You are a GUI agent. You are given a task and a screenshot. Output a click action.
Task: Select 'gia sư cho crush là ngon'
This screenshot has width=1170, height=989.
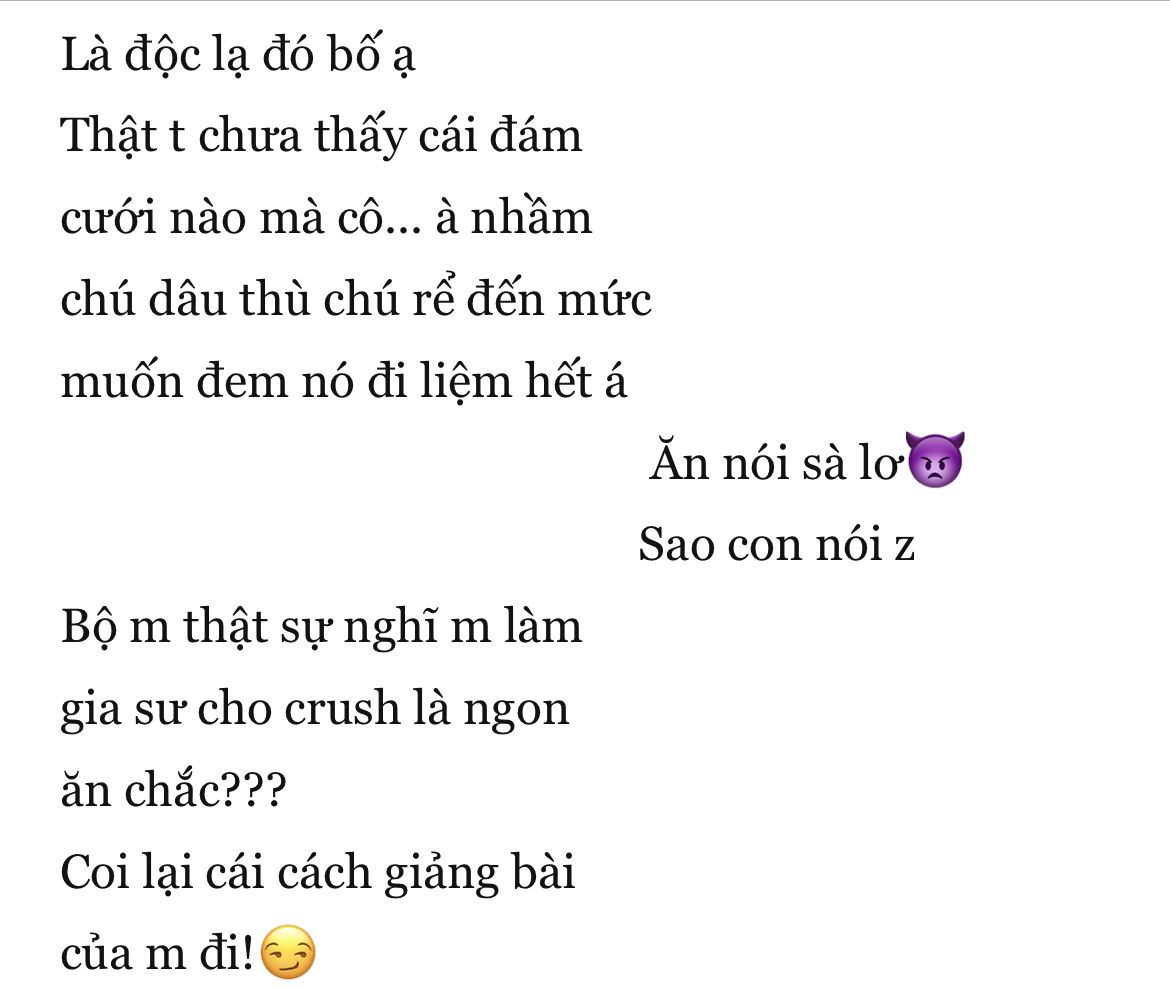314,708
